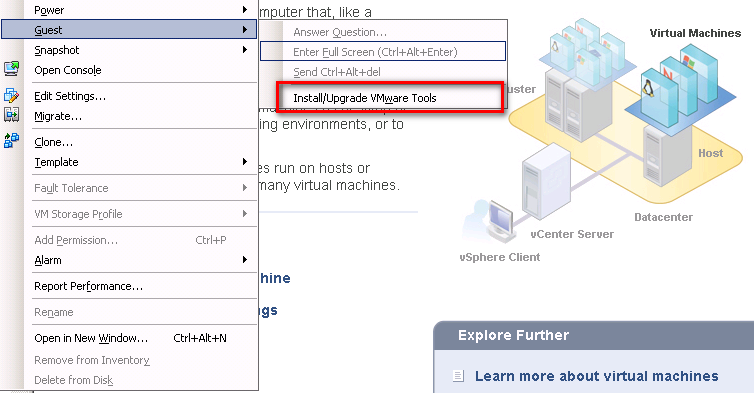Click Send Ctrl+Alt+del submenu item

[383, 72]
